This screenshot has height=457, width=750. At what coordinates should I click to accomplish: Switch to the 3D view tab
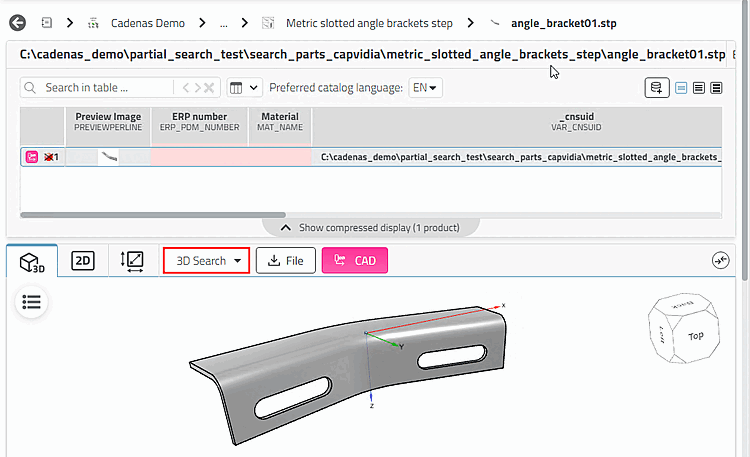pyautogui.click(x=32, y=261)
